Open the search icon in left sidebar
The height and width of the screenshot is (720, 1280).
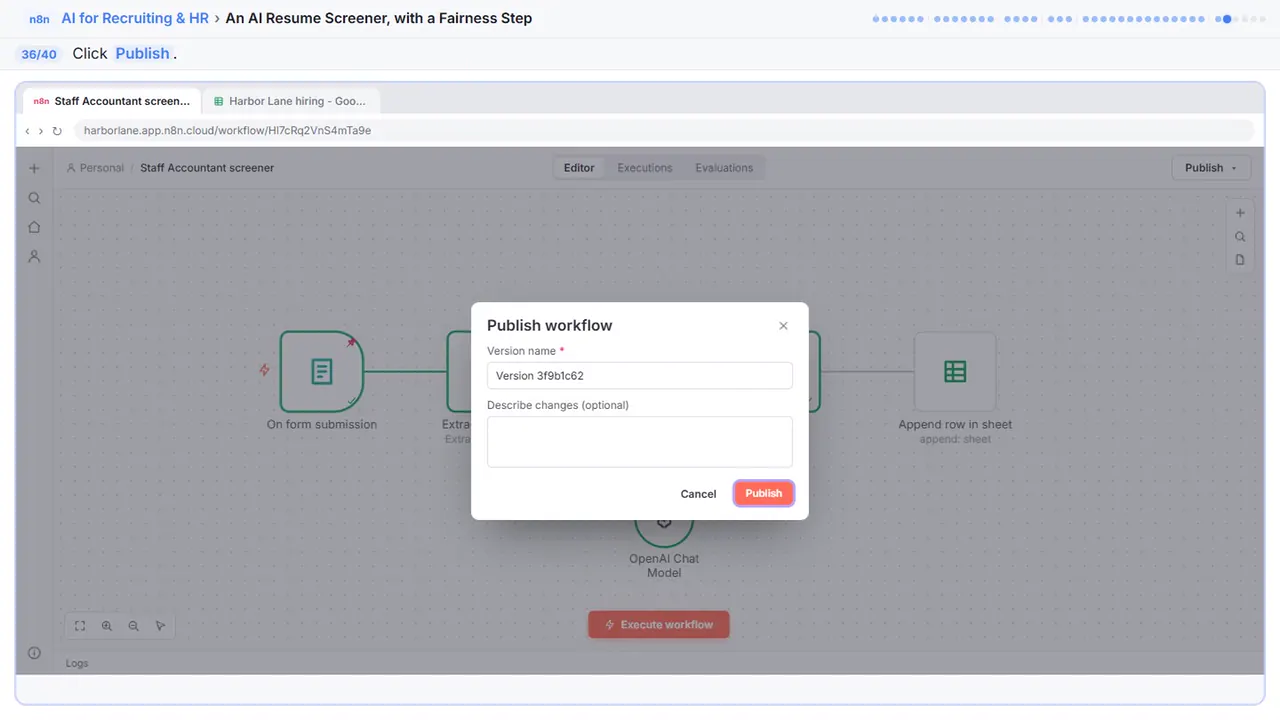click(x=34, y=198)
